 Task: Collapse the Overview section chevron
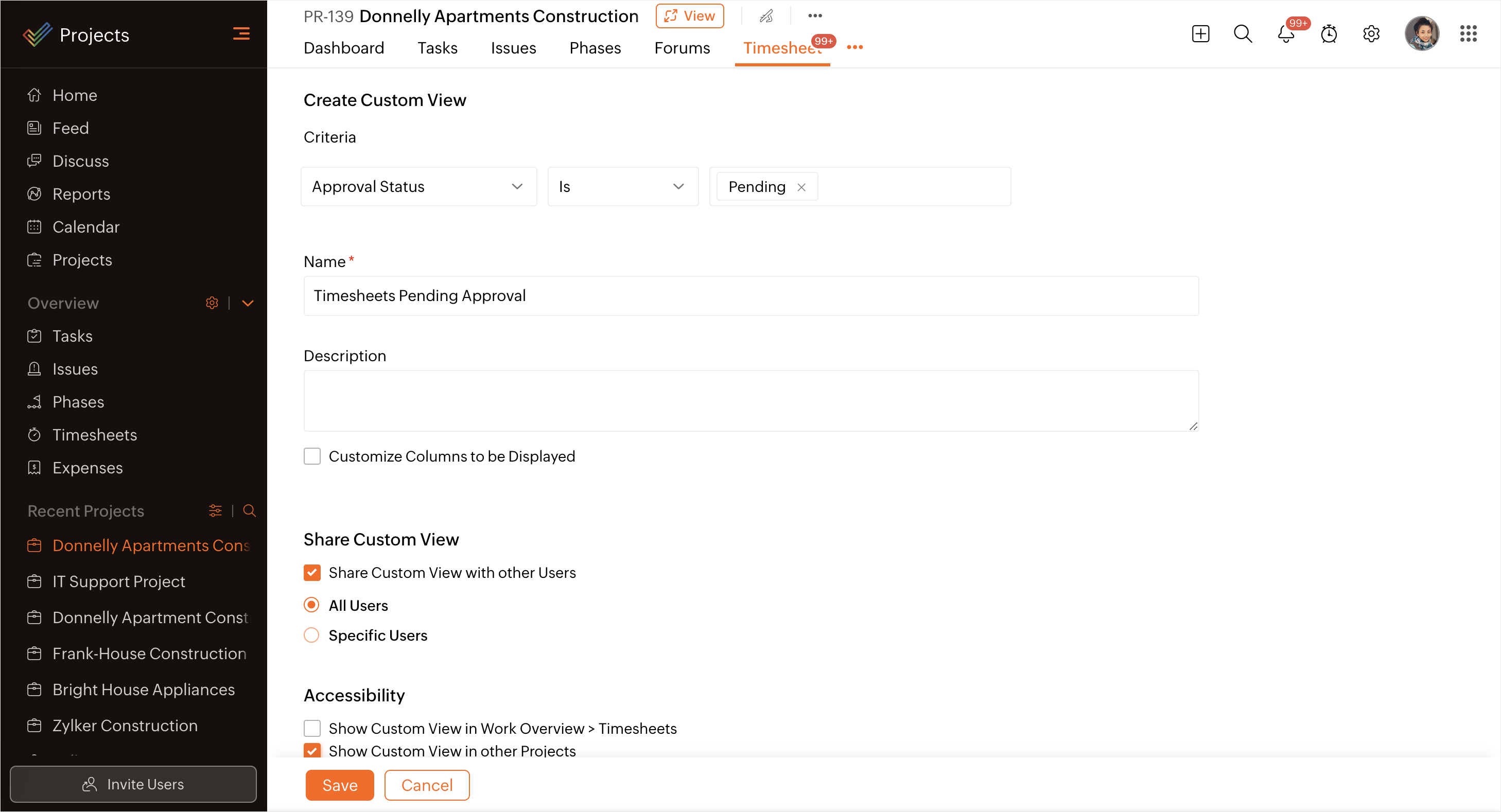248,303
